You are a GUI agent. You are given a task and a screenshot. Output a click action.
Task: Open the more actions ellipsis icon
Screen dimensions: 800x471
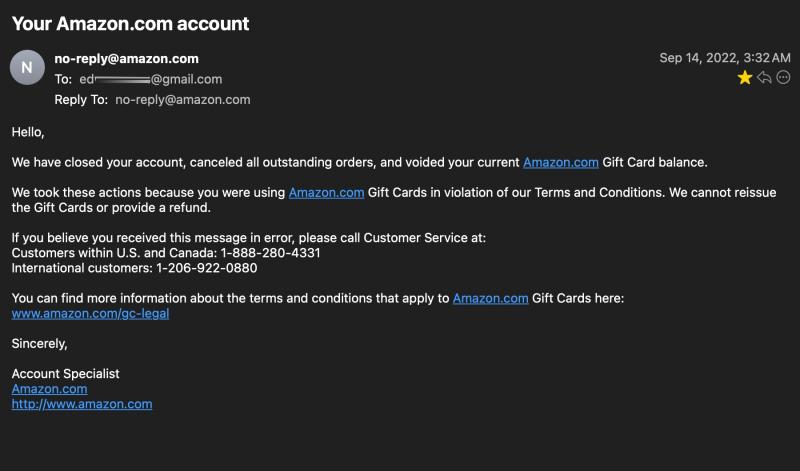click(783, 78)
